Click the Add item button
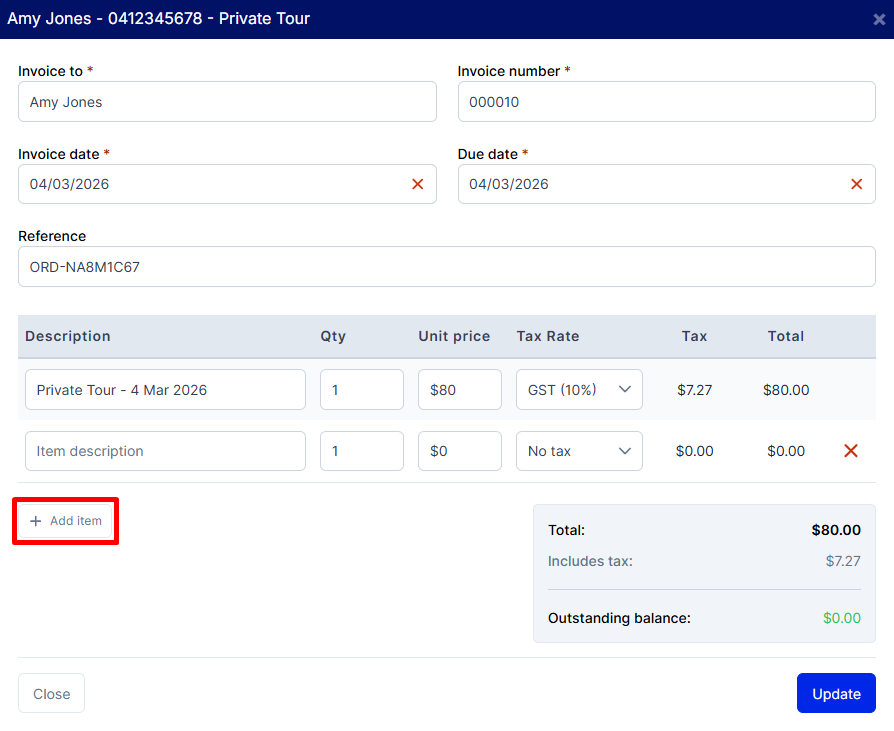The width and height of the screenshot is (894, 731). (x=66, y=521)
